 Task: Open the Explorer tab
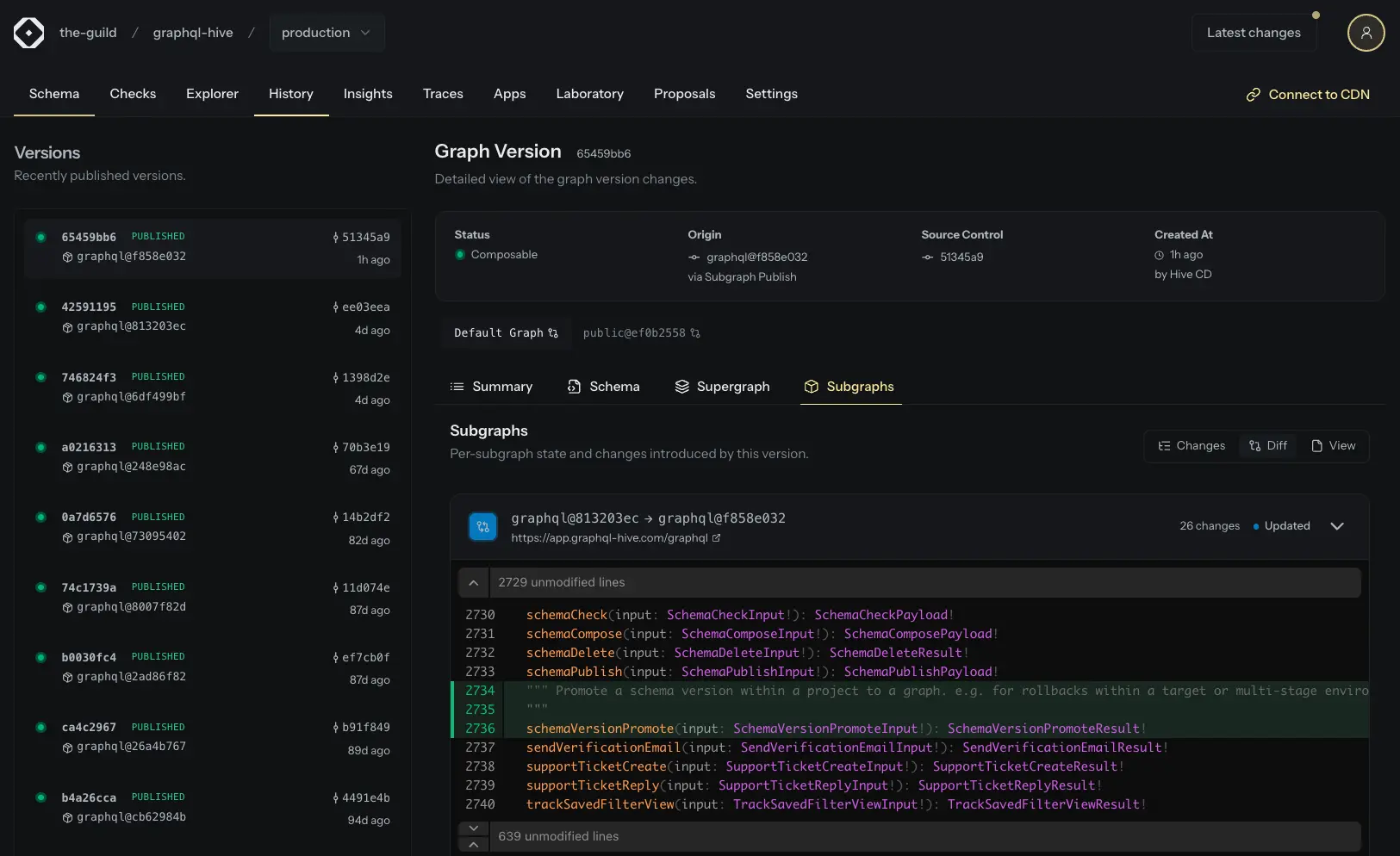coord(212,94)
